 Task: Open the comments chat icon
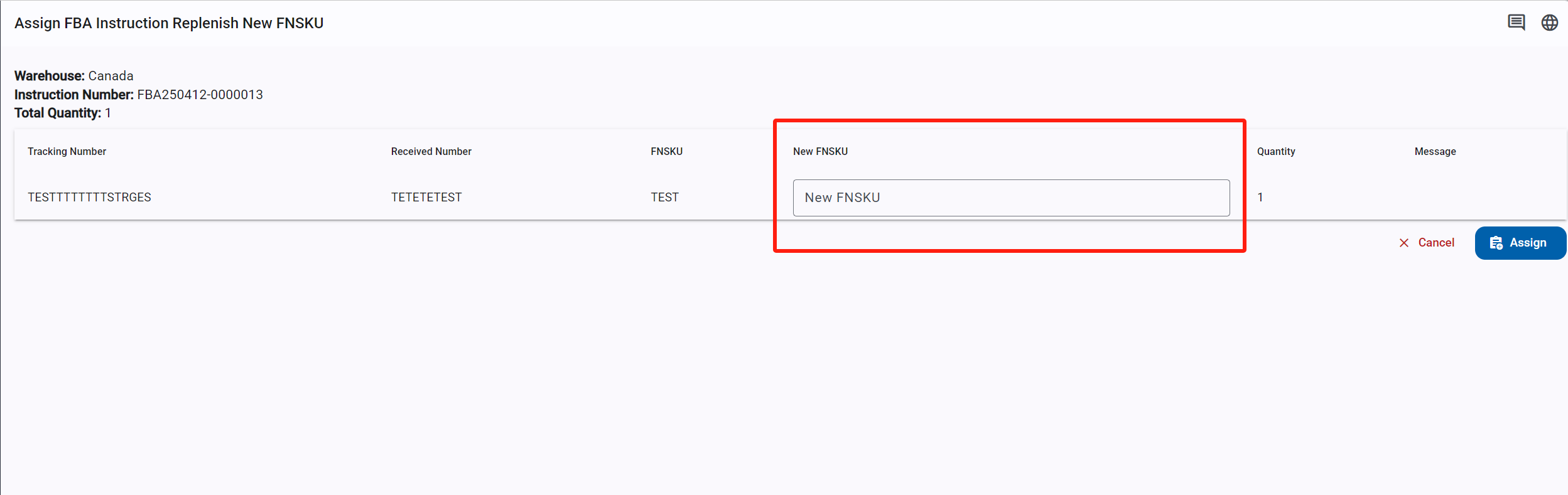[1517, 23]
